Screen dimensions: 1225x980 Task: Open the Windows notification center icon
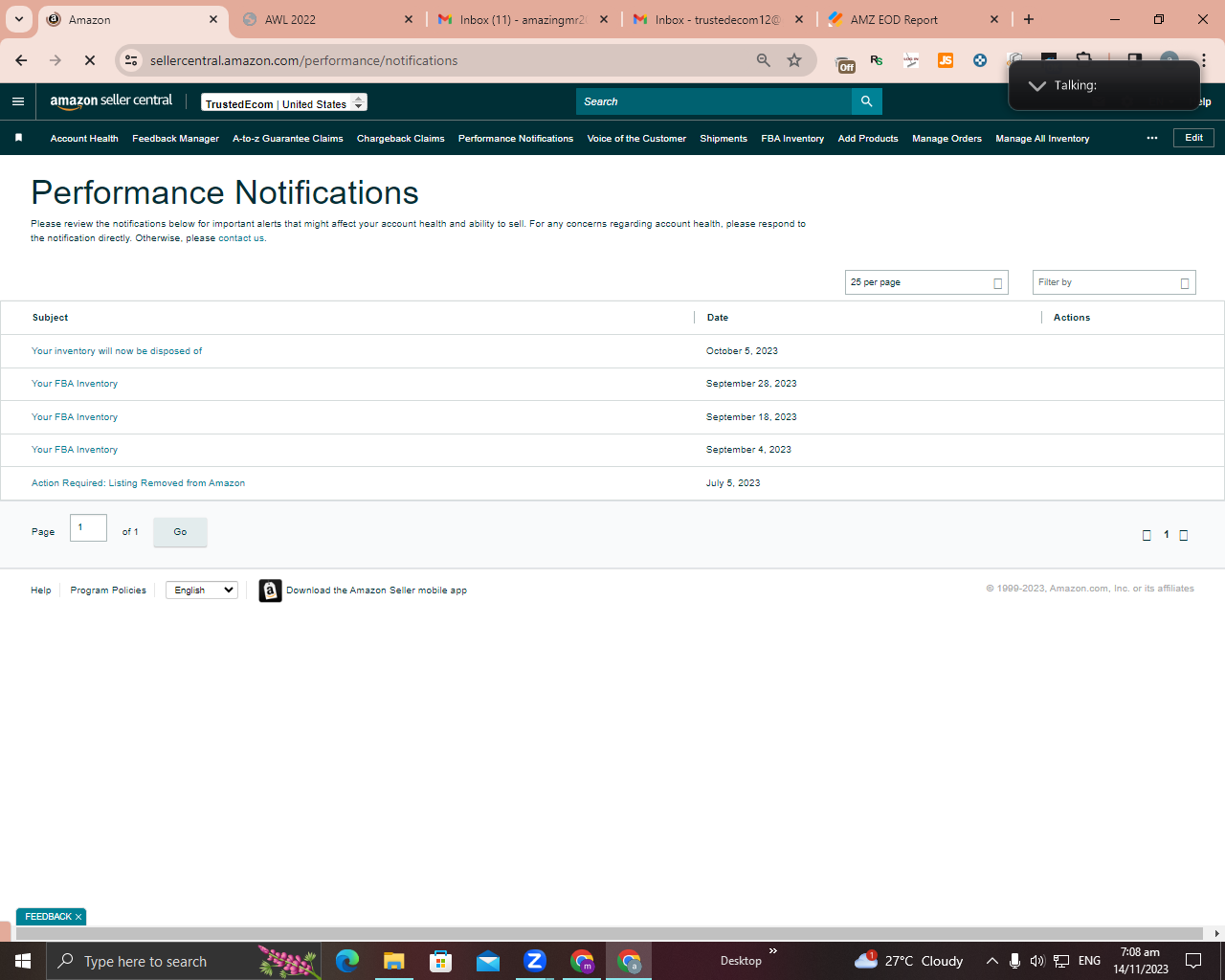click(x=1193, y=961)
